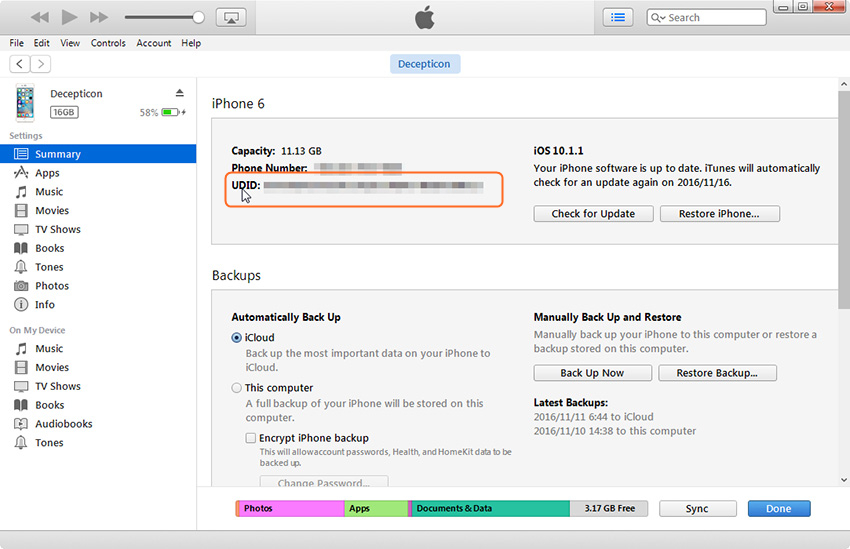Image resolution: width=850 pixels, height=549 pixels.
Task: Select the iCloud backup radio button
Action: [x=236, y=338]
